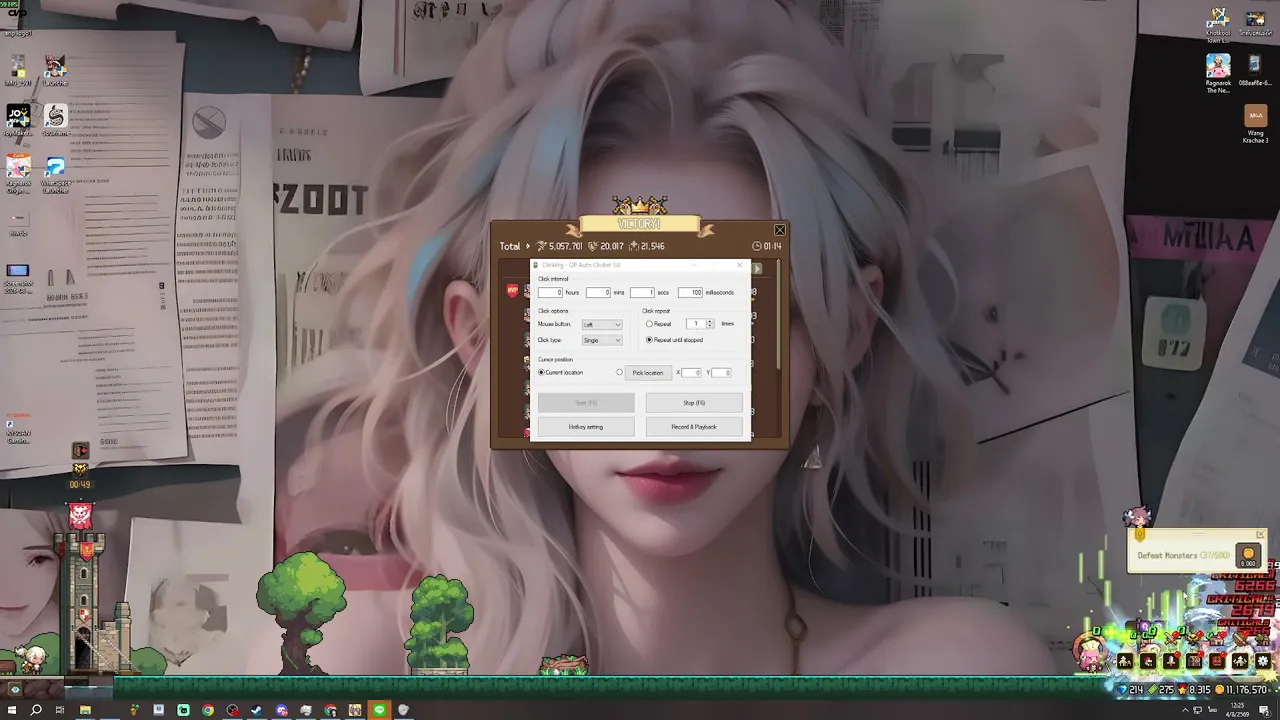The image size is (1280, 720).
Task: Expand the Mouse button dropdown
Action: 602,324
